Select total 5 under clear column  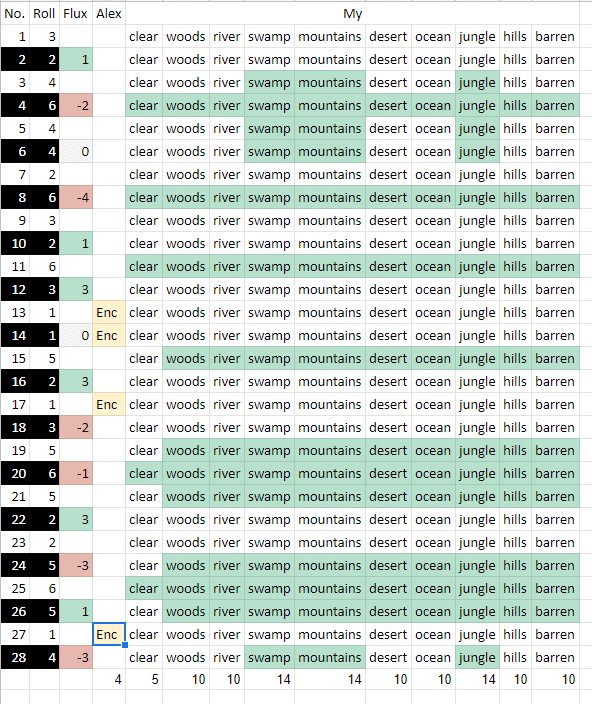coord(144,679)
